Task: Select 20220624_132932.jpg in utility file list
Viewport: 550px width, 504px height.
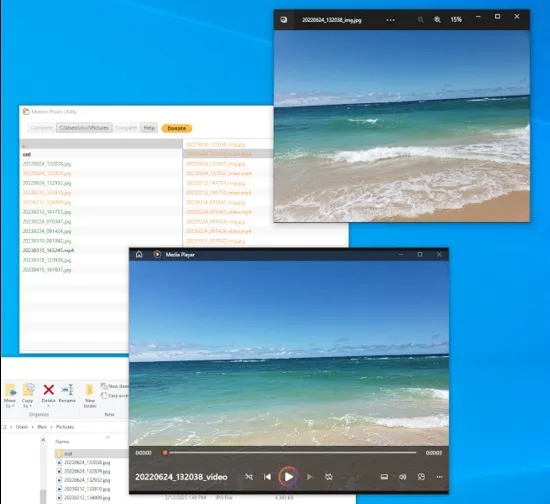Action: (47, 183)
